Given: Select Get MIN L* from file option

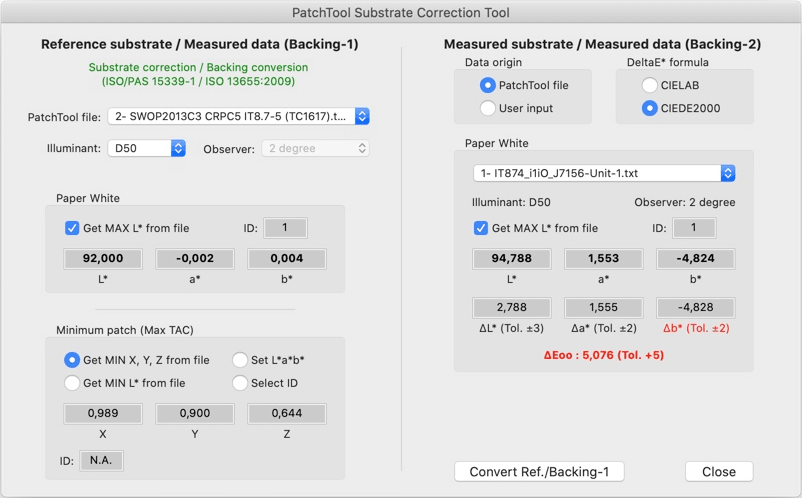Looking at the screenshot, I should tap(72, 383).
